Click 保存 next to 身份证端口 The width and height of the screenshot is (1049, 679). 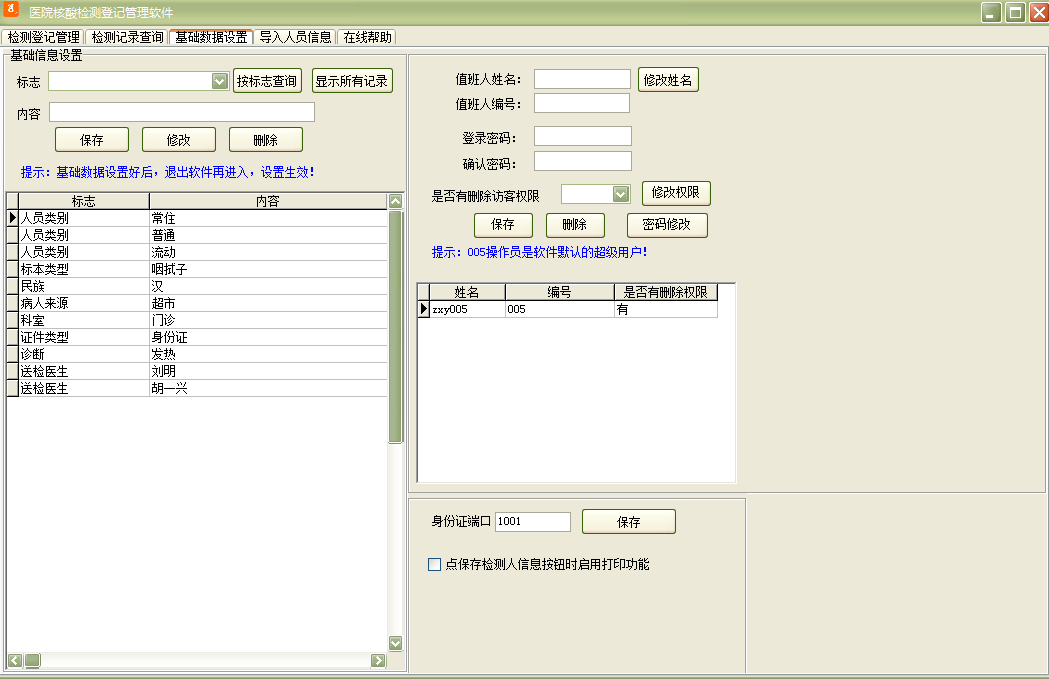(x=628, y=522)
